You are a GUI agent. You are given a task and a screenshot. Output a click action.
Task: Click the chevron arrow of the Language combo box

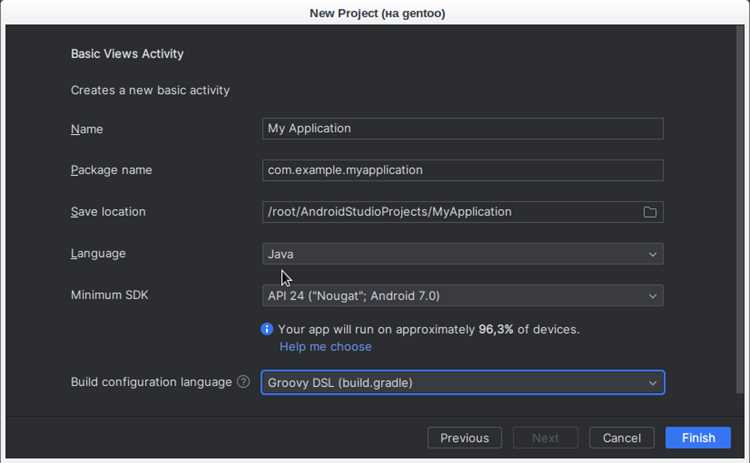point(652,254)
